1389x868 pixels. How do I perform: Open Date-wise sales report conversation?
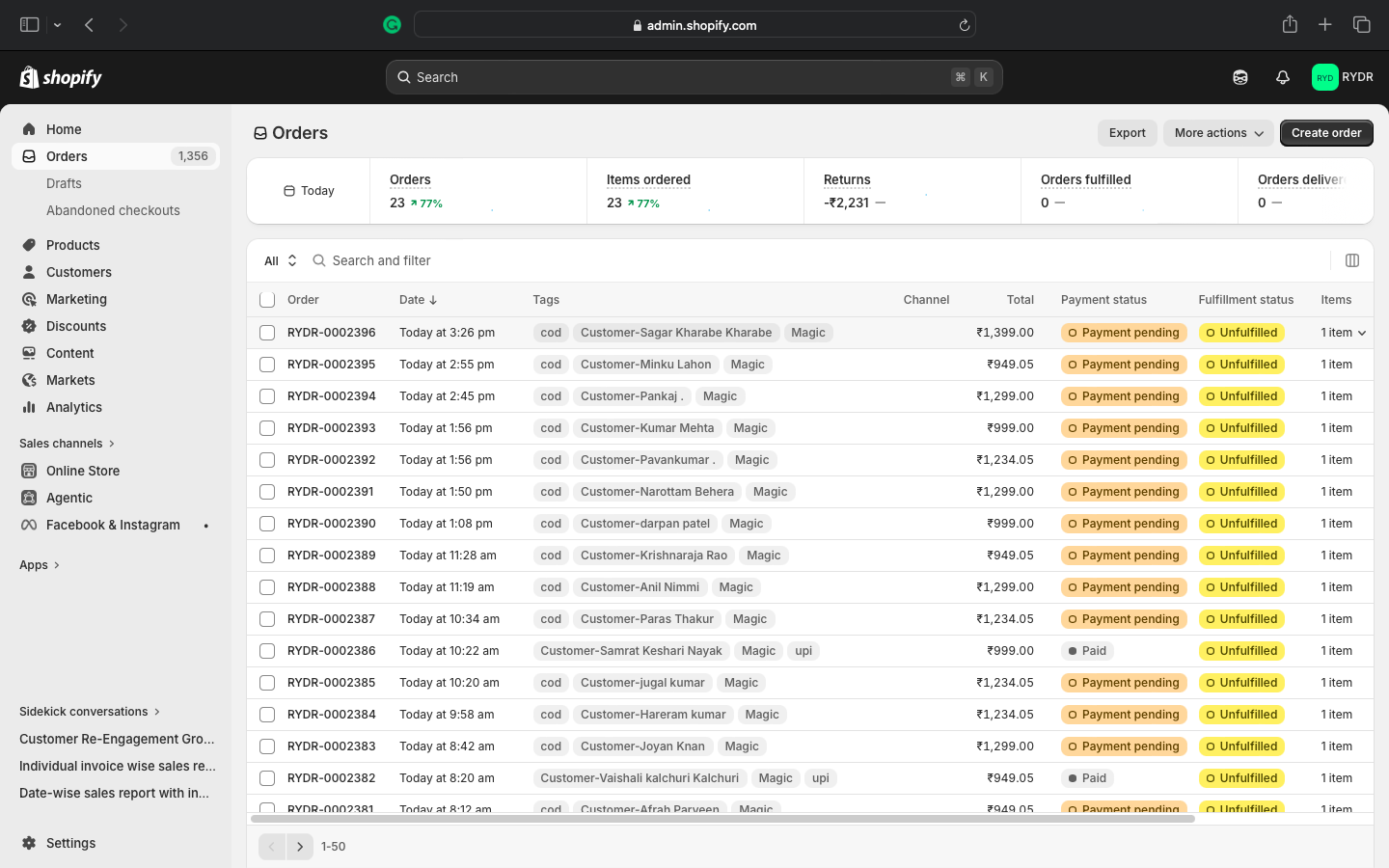[x=114, y=793]
